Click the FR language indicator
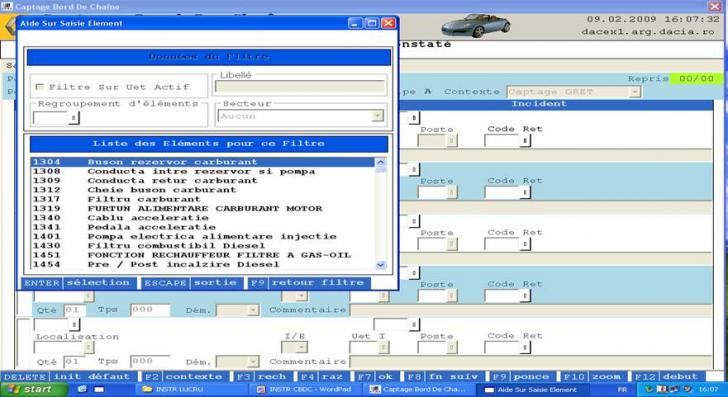The height and width of the screenshot is (397, 728). click(622, 389)
